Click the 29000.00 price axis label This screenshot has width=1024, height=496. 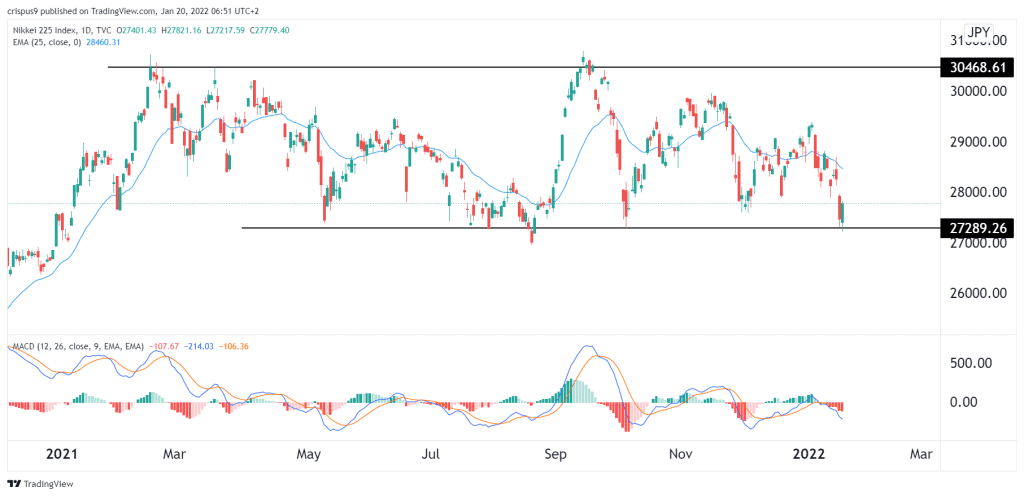pos(978,142)
